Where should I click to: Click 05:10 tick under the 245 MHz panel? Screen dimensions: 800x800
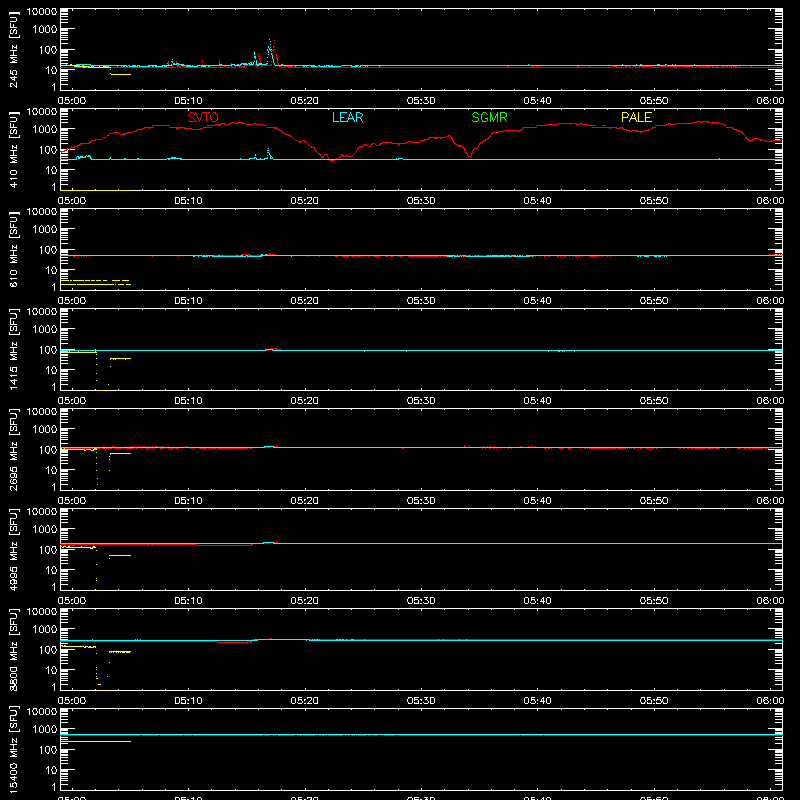(188, 101)
